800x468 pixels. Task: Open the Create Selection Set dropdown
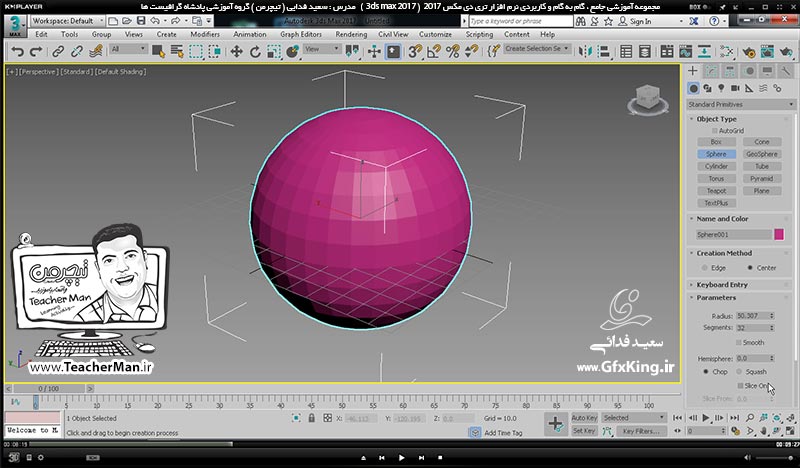pyautogui.click(x=537, y=48)
